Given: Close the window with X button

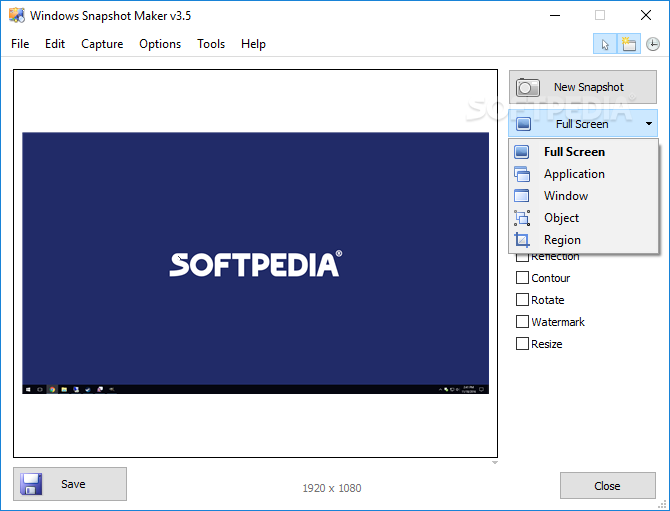Looking at the screenshot, I should (x=646, y=15).
